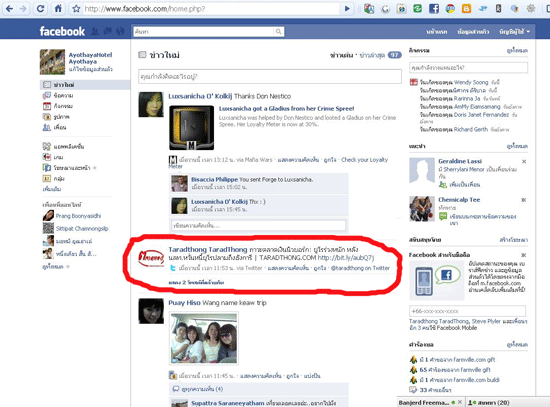The image size is (550, 407).
Task: Open Chemicalp Tee profile link
Action: 459,200
